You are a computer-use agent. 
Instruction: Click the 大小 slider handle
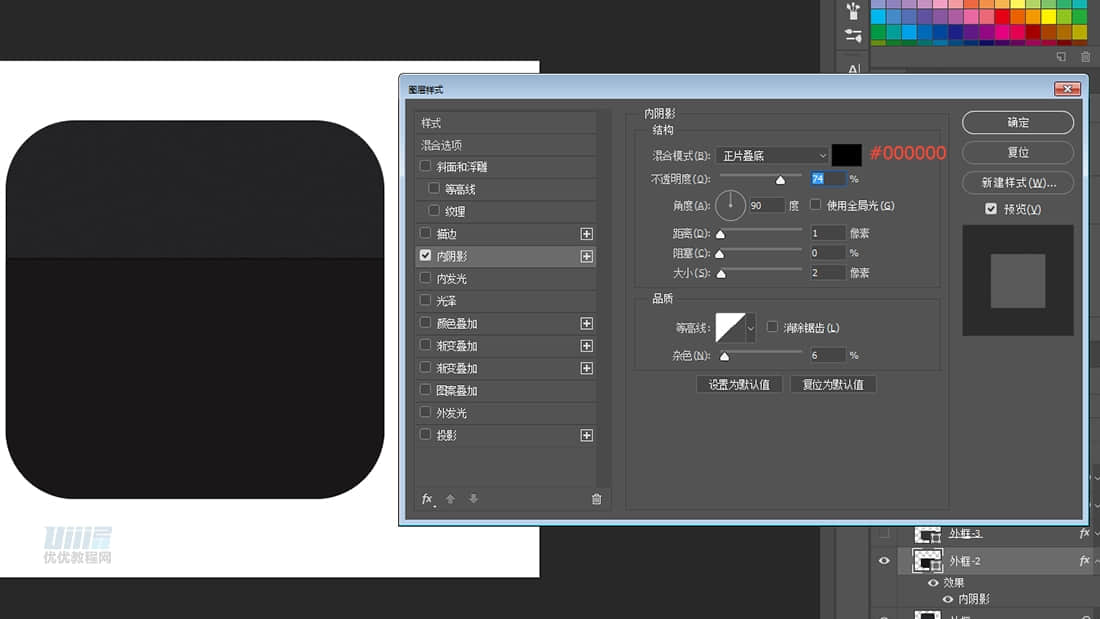point(721,274)
